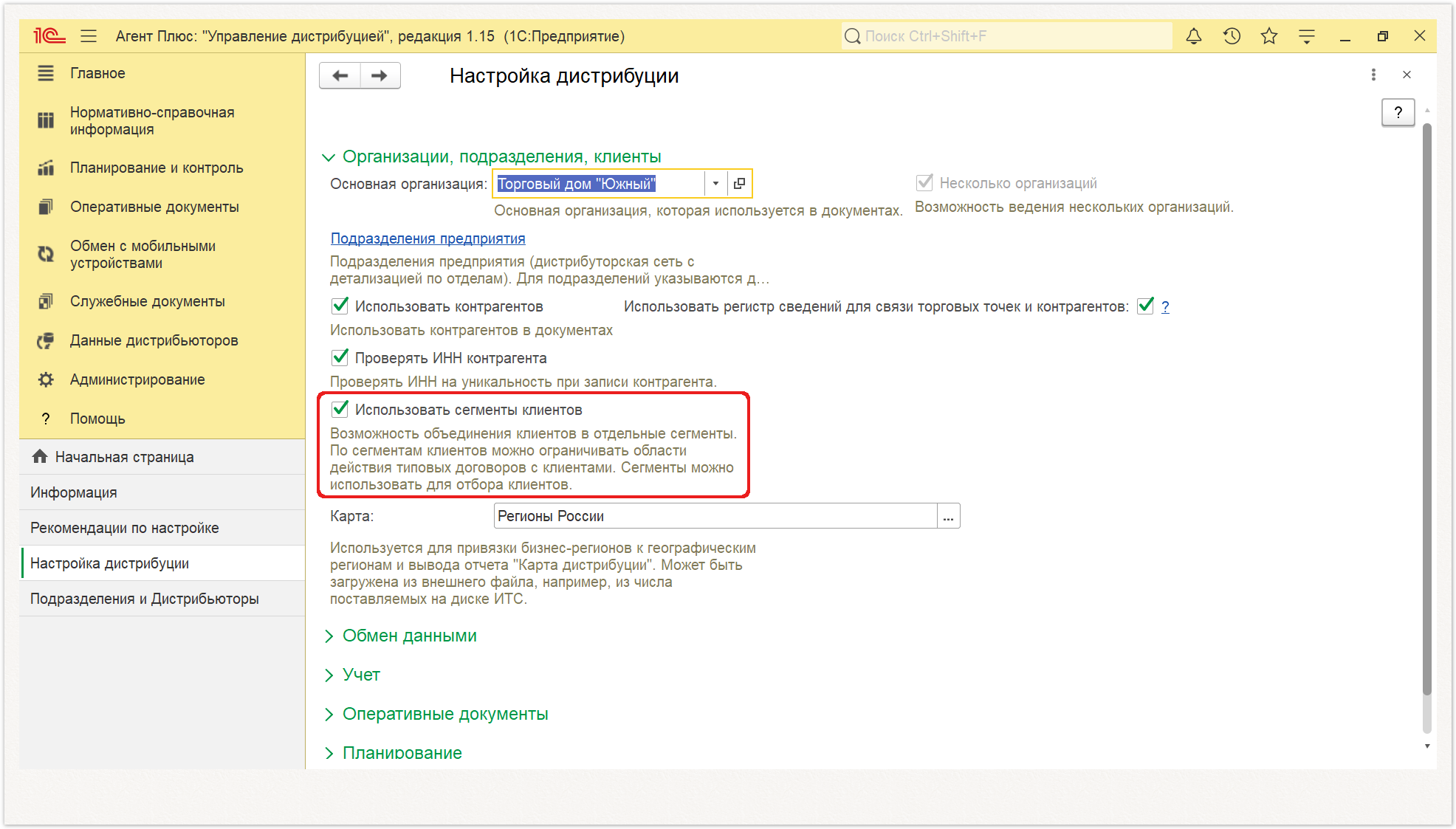Click Нормативно-справочная информация icon

tap(46, 120)
